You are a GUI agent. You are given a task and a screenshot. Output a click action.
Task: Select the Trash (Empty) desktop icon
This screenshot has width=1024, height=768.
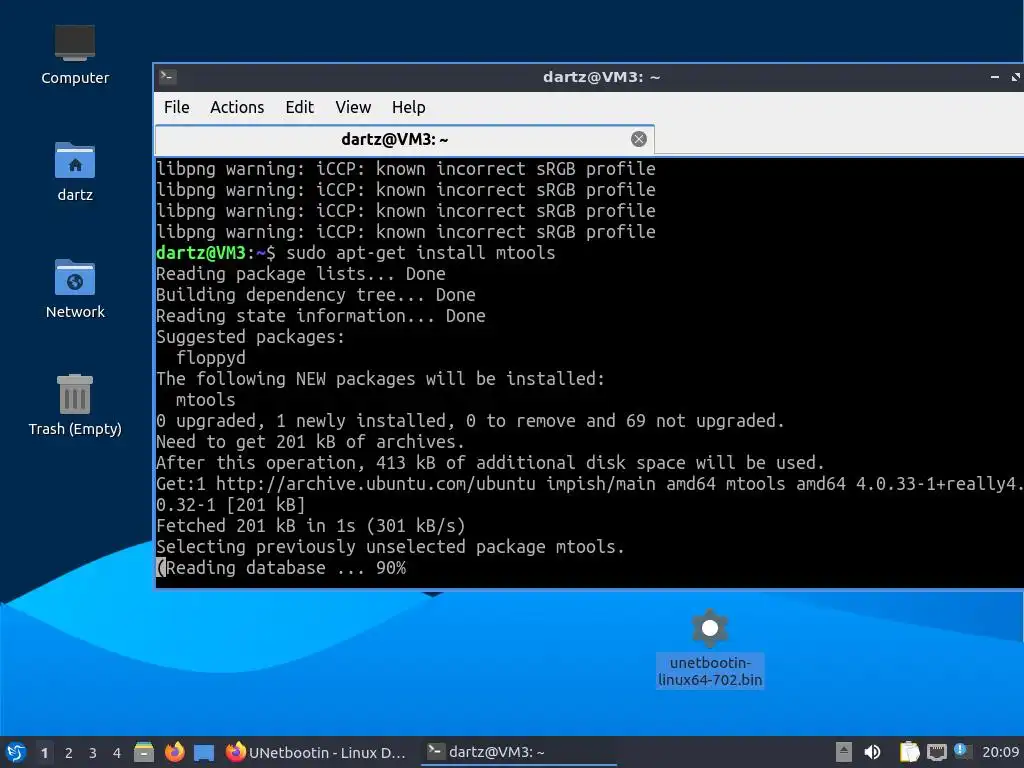click(x=75, y=405)
